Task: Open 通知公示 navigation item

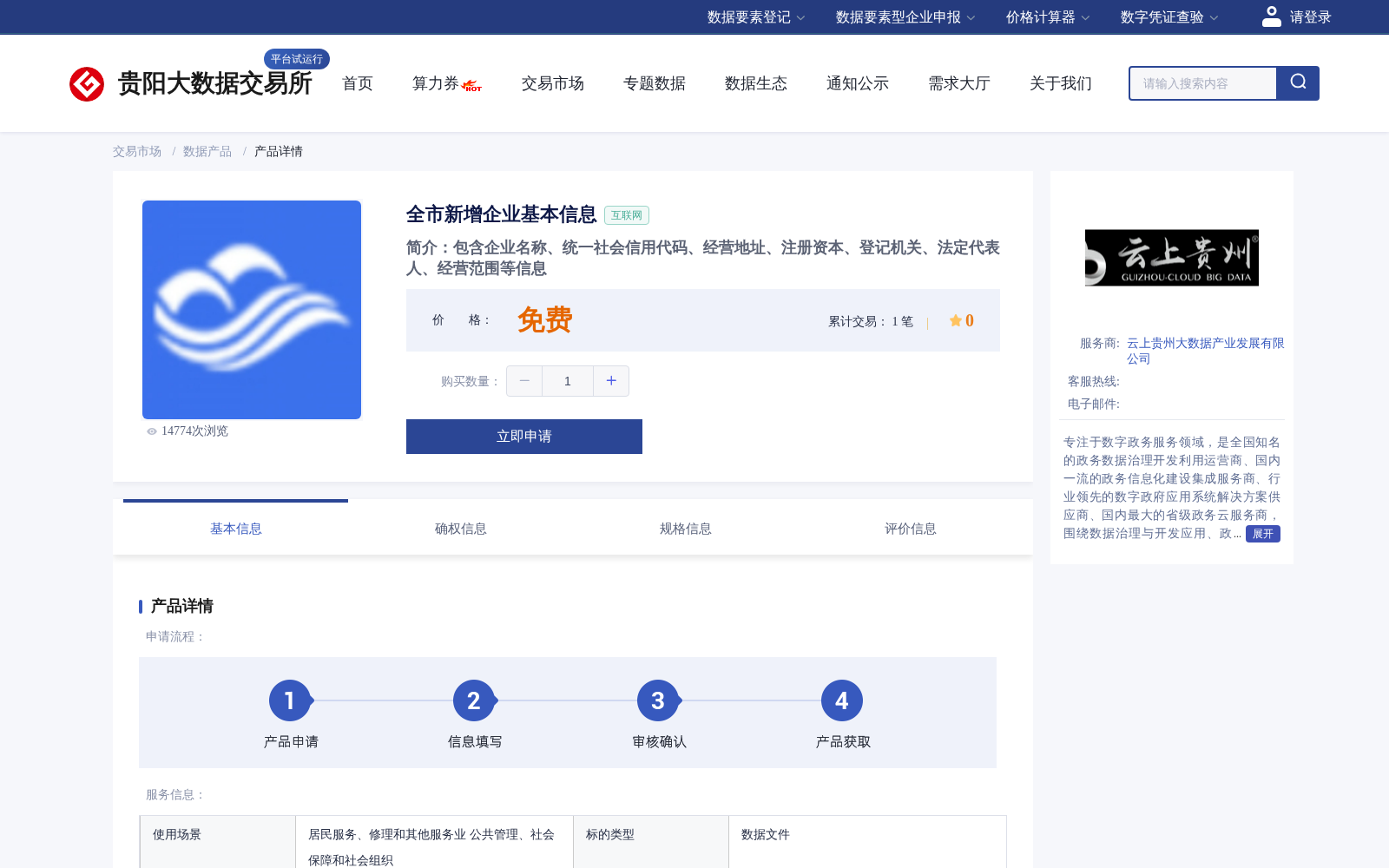Action: coord(858,83)
